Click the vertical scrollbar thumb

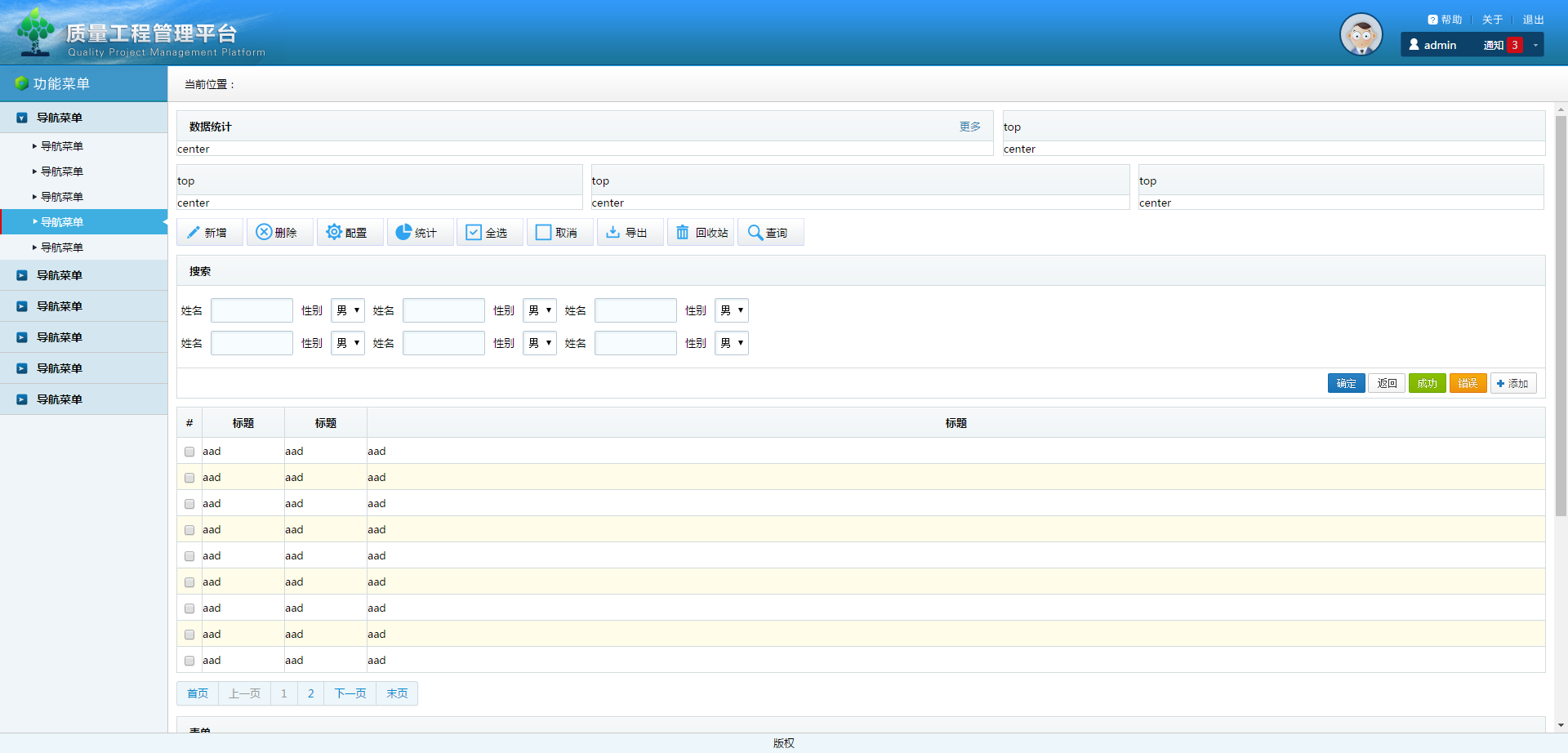1561,316
